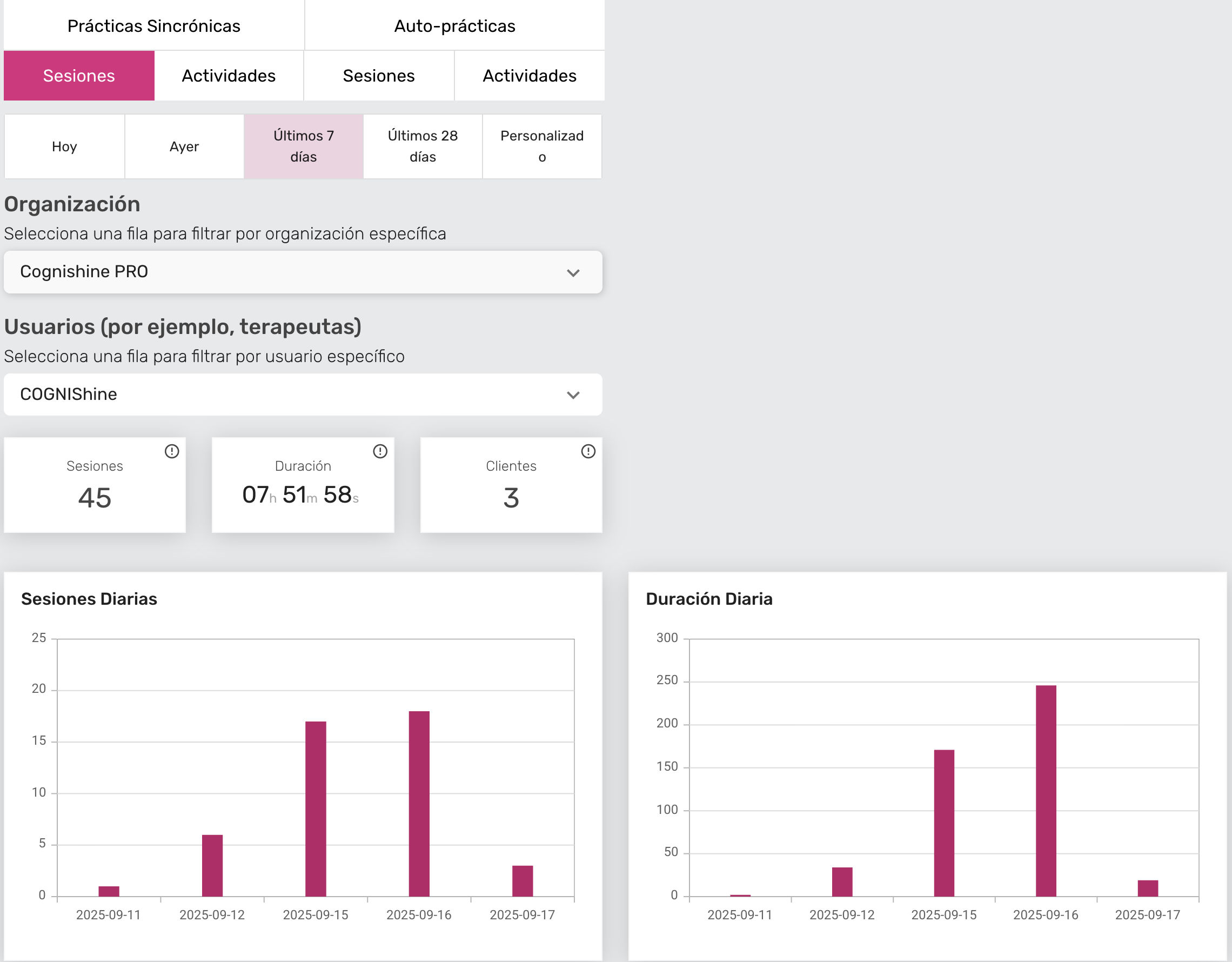Click info icon on Duración card
This screenshot has width=1232, height=962.
pos(380,451)
